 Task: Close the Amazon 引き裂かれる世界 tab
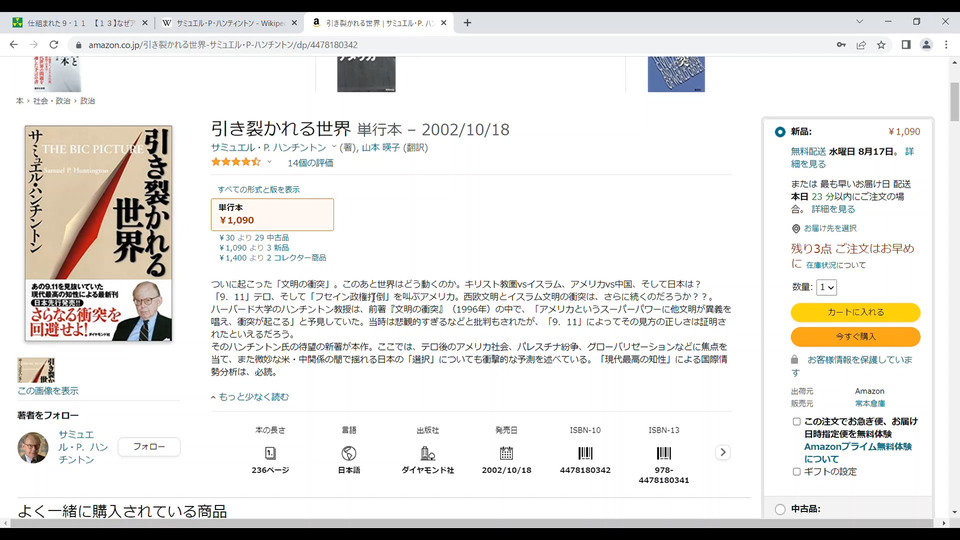point(443,23)
